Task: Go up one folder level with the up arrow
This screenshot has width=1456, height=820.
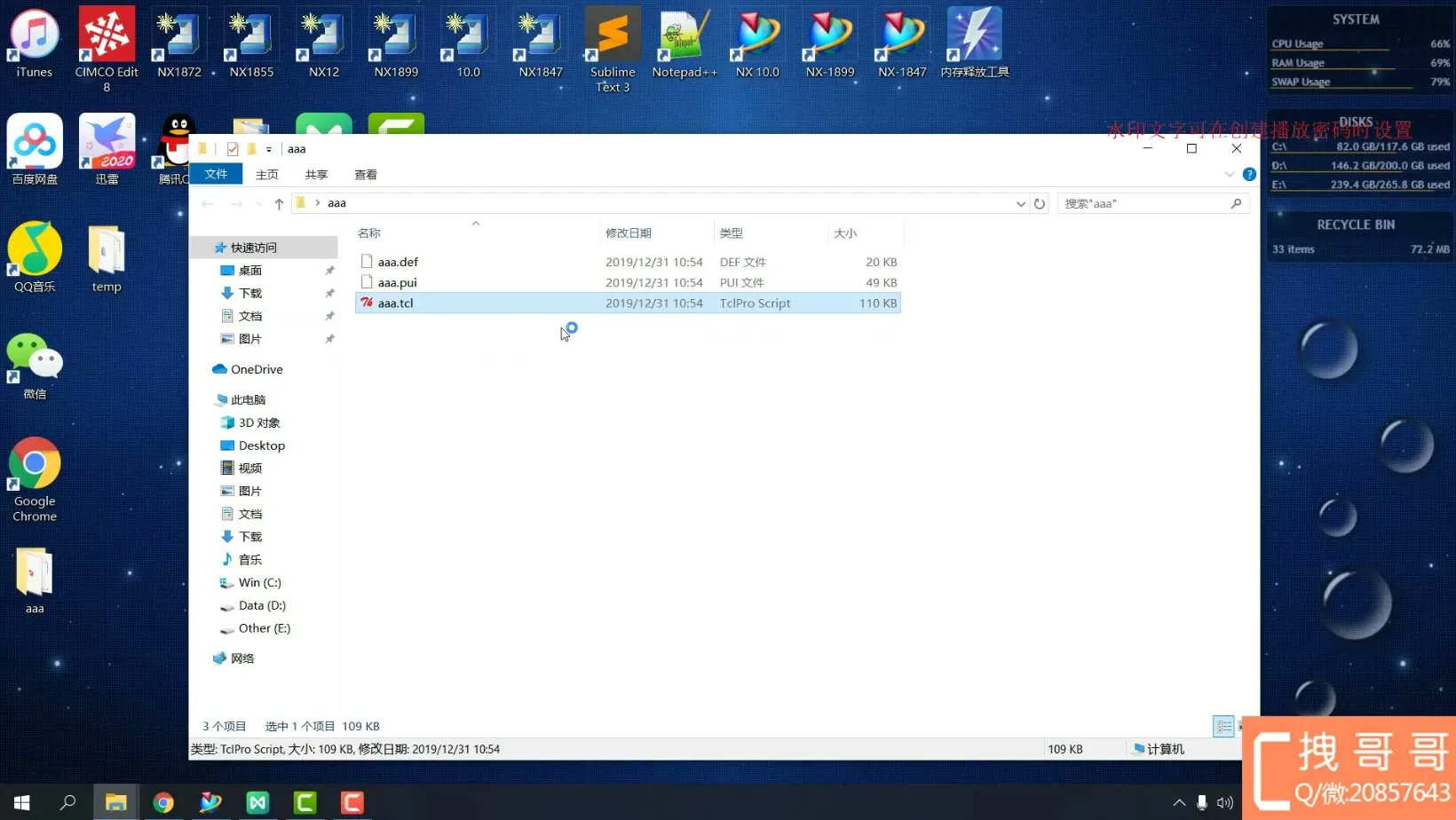Action: click(279, 204)
